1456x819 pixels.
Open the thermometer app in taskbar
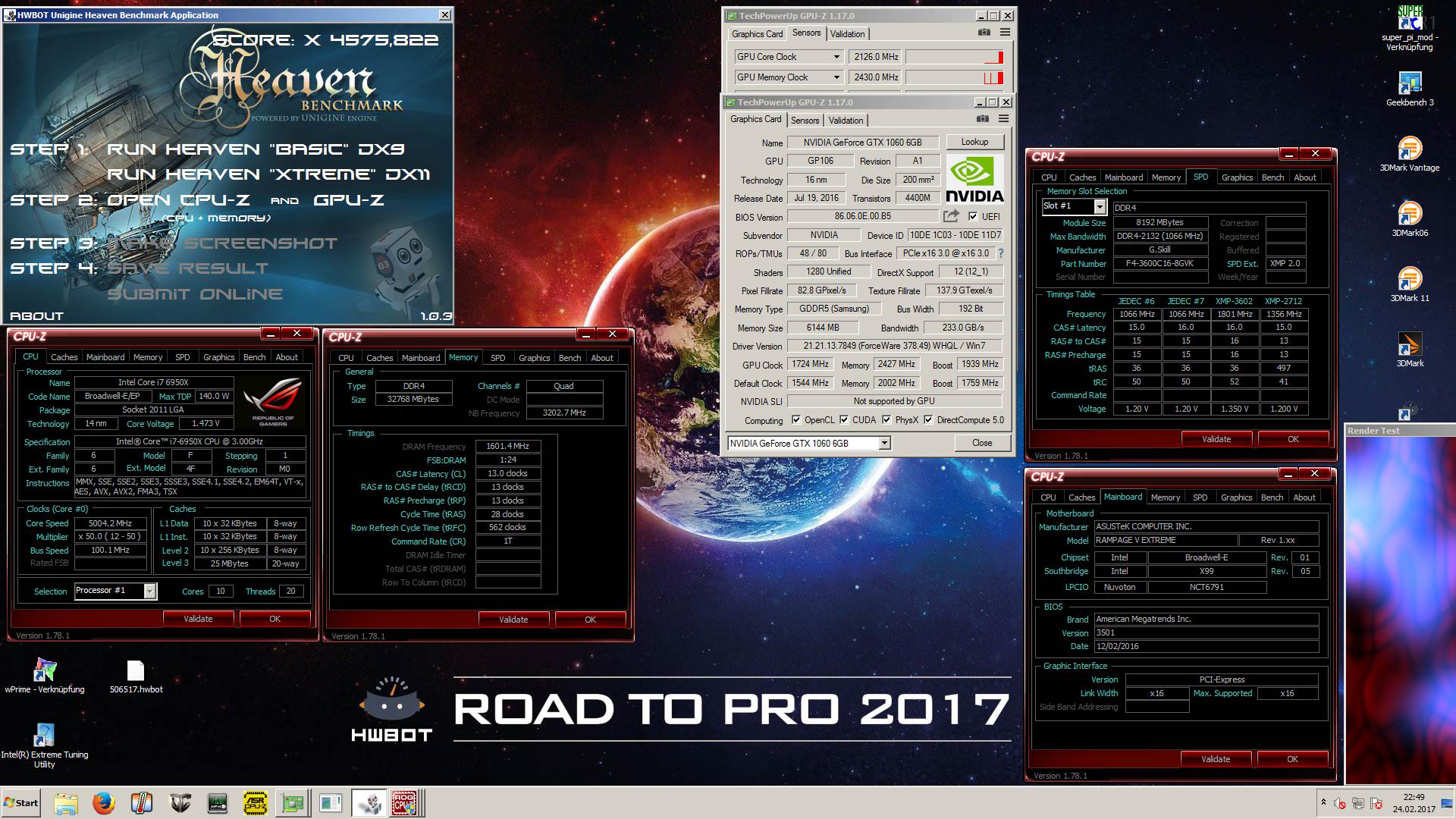[142, 803]
